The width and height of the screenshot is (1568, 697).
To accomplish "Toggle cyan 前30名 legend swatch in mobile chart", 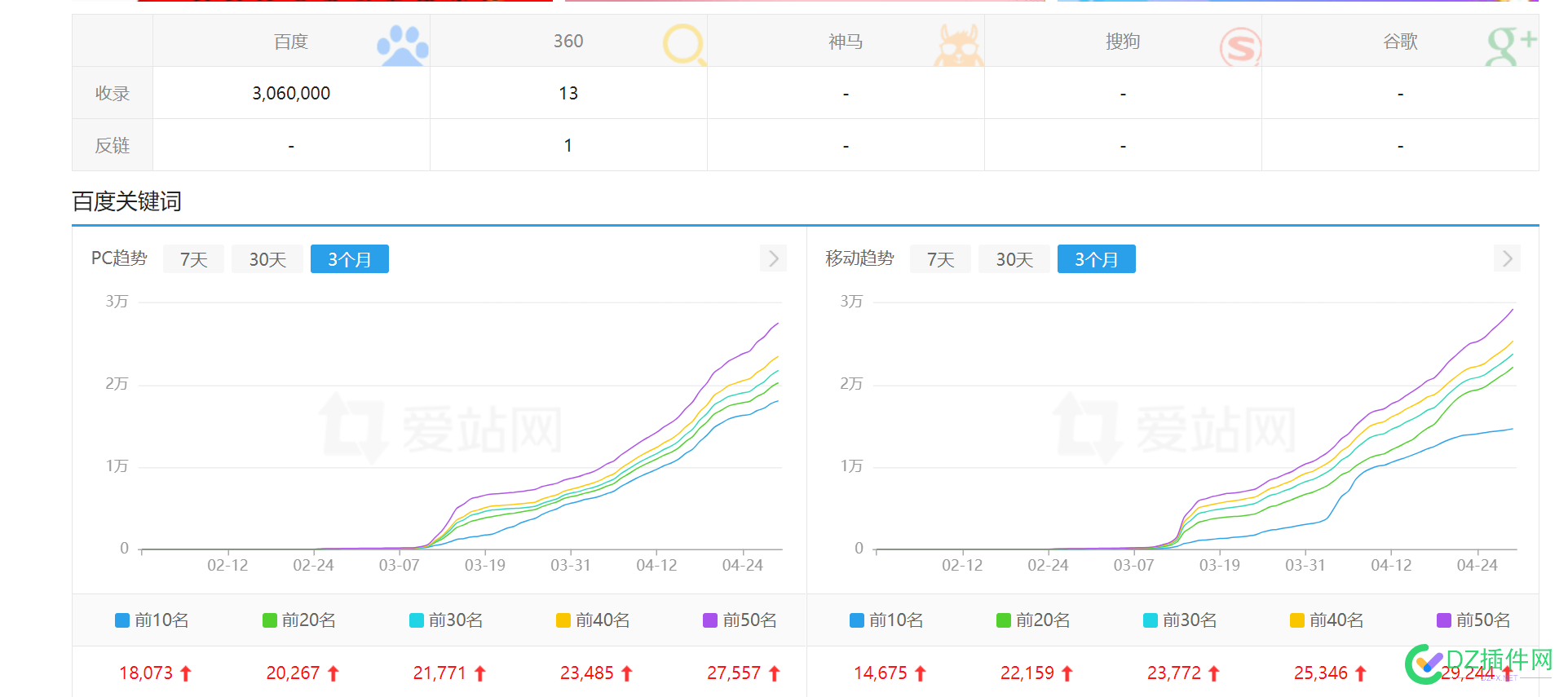I will [x=1151, y=620].
